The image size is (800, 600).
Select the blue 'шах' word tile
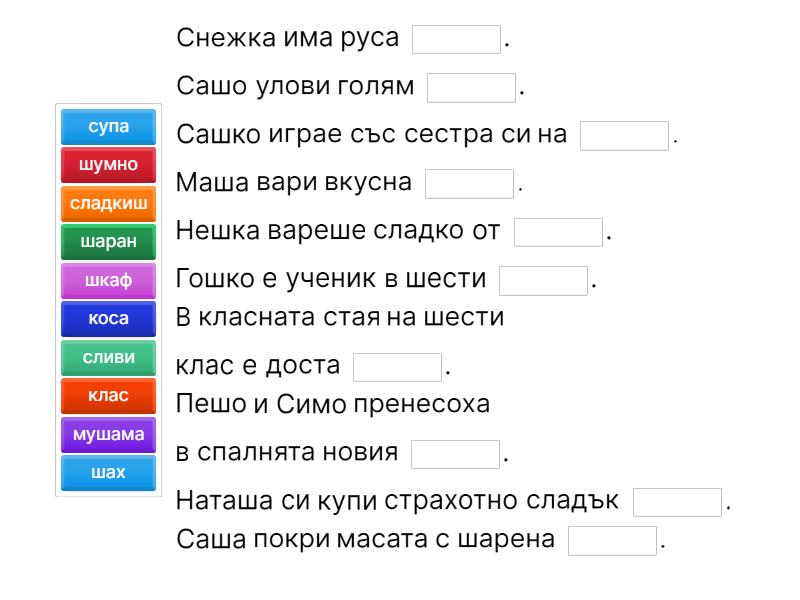(x=108, y=472)
